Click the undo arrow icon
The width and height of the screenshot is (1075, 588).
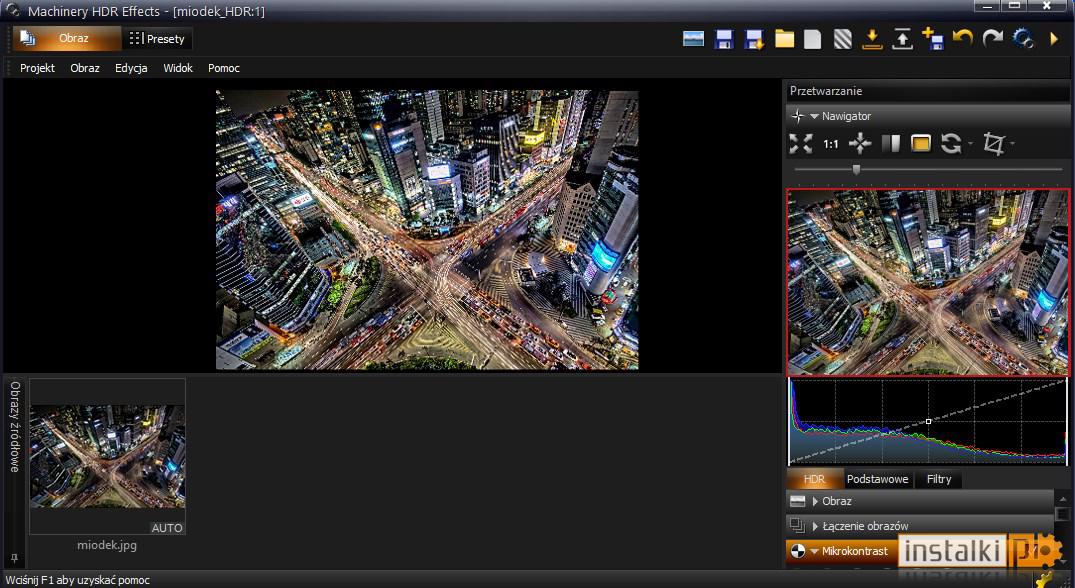(x=963, y=38)
